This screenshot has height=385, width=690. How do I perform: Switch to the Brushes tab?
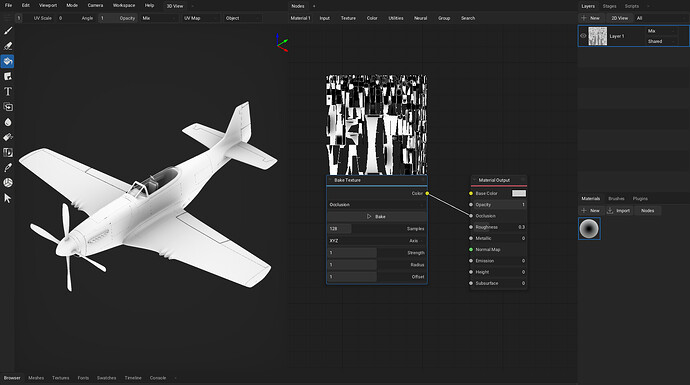pos(616,199)
